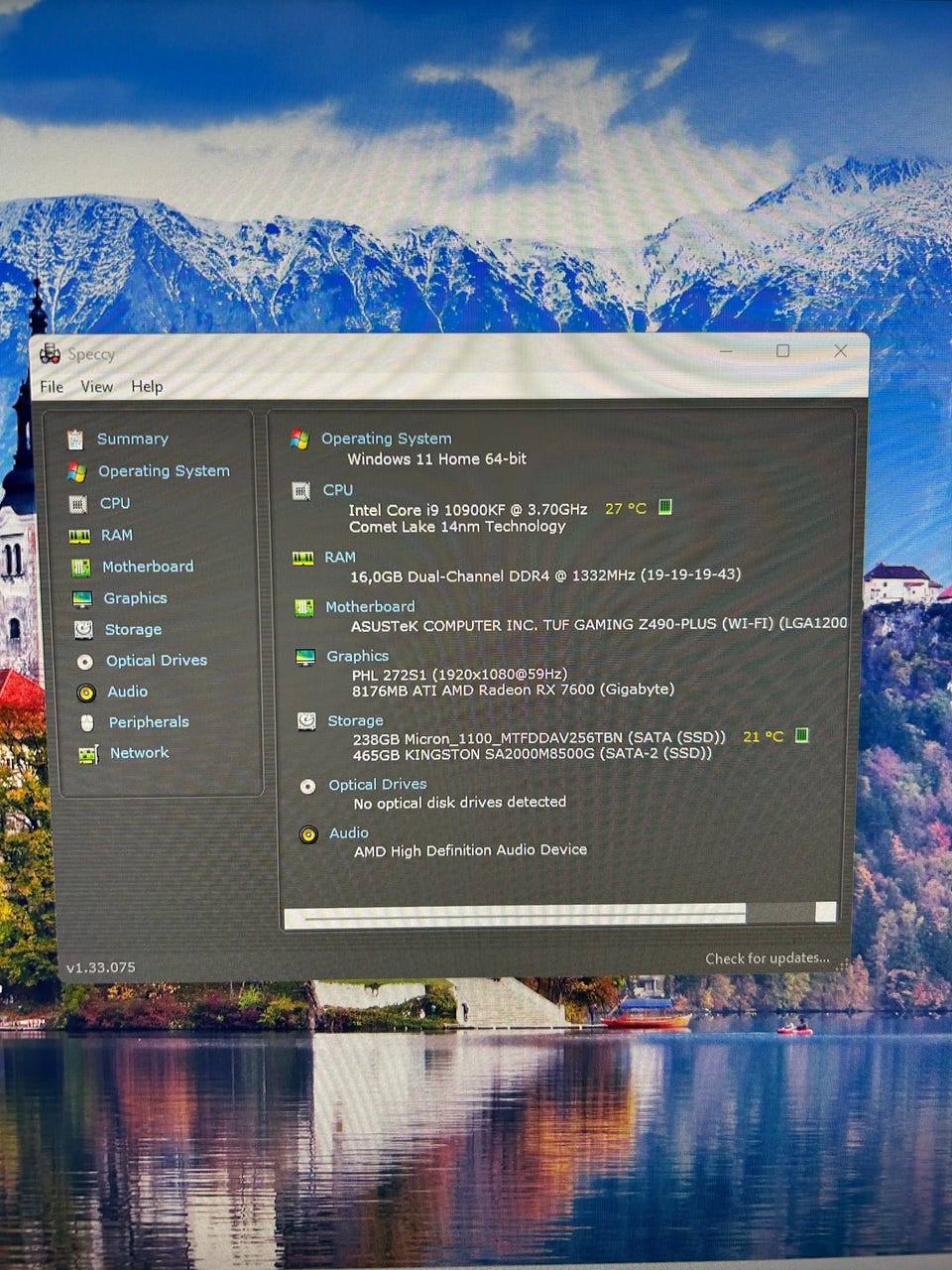This screenshot has height=1270, width=952.
Task: Click the Optical Drives disc icon in sidebar
Action: pyautogui.click(x=85, y=662)
